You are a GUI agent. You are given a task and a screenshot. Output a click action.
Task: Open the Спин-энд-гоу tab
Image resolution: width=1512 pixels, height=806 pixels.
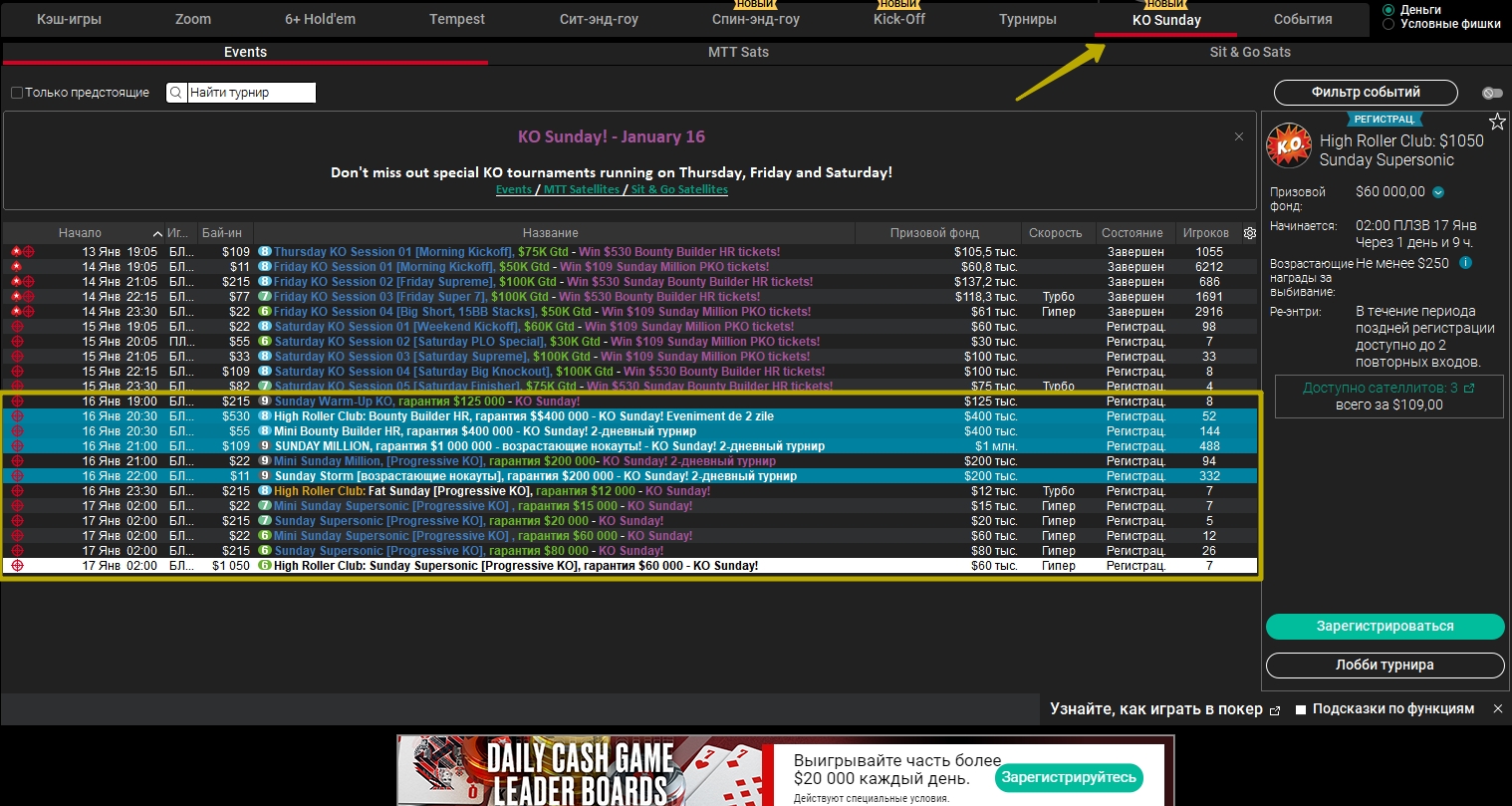click(756, 19)
